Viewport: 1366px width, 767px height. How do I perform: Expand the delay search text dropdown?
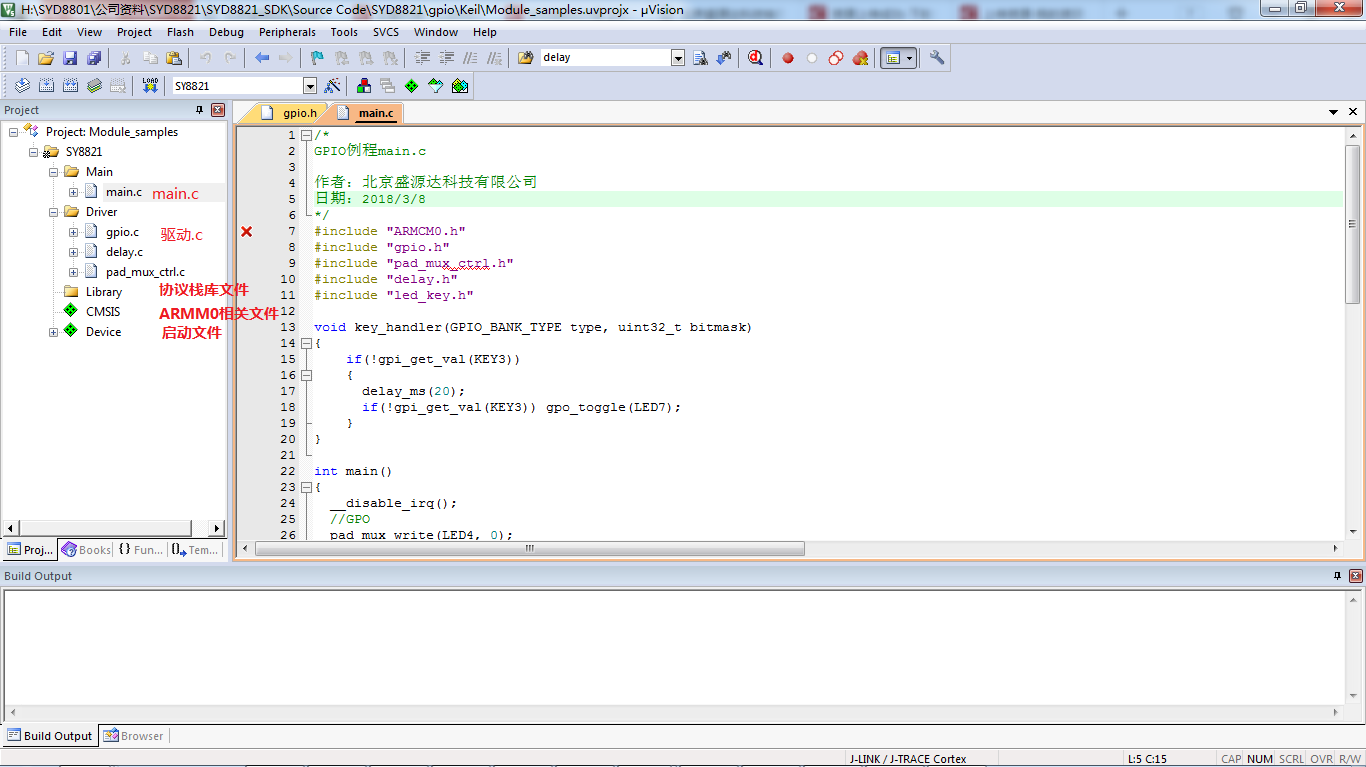tap(678, 58)
